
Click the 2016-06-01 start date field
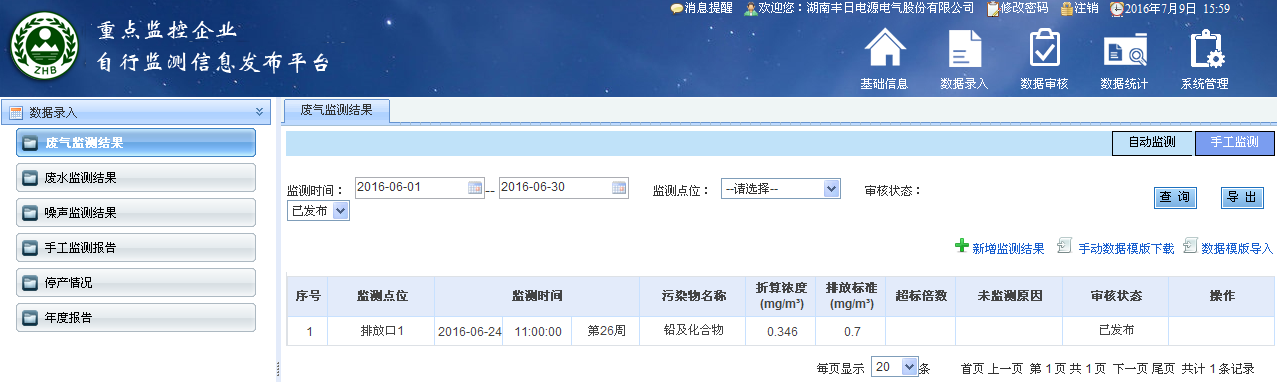coord(411,187)
